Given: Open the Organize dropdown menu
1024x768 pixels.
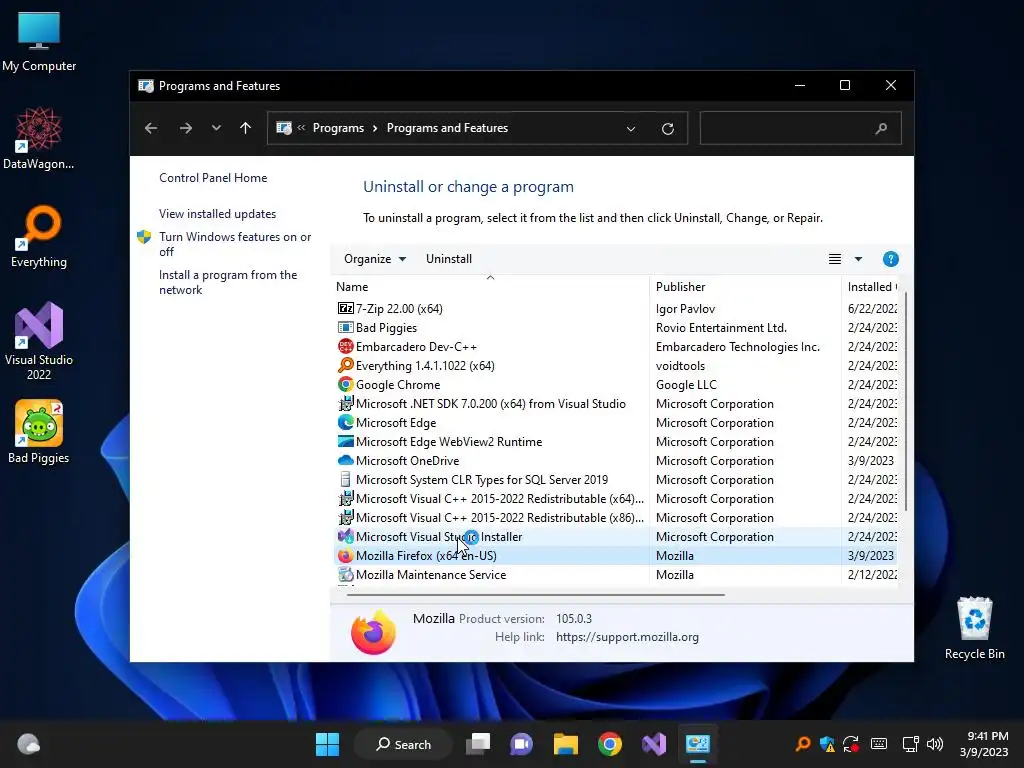Looking at the screenshot, I should point(375,259).
